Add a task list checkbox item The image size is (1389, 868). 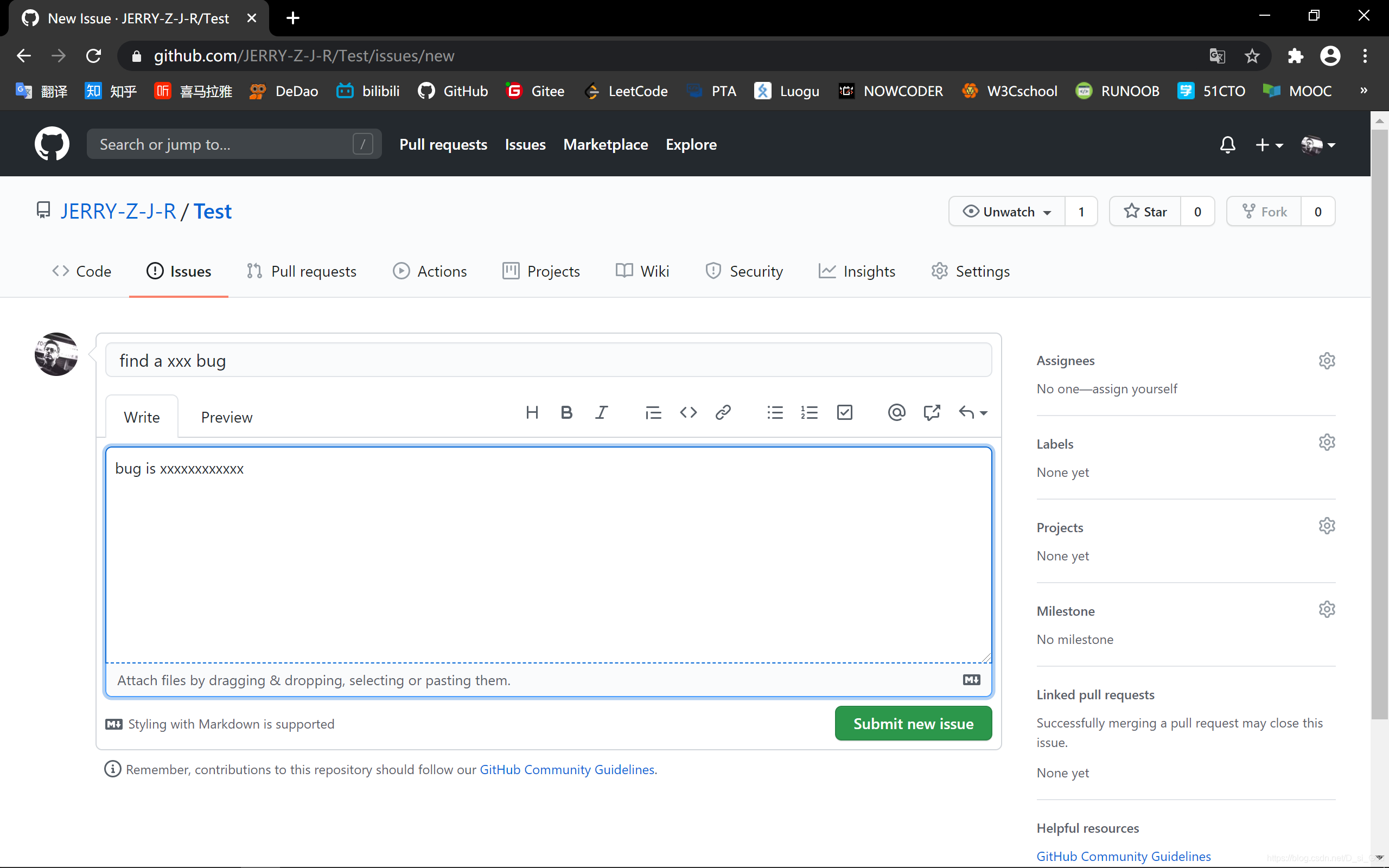[x=844, y=412]
